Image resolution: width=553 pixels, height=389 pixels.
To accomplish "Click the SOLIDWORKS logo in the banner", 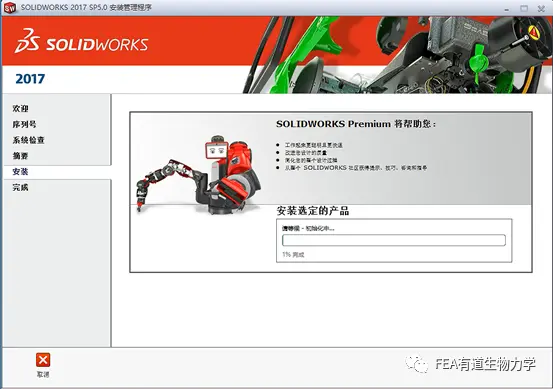I will (81, 42).
